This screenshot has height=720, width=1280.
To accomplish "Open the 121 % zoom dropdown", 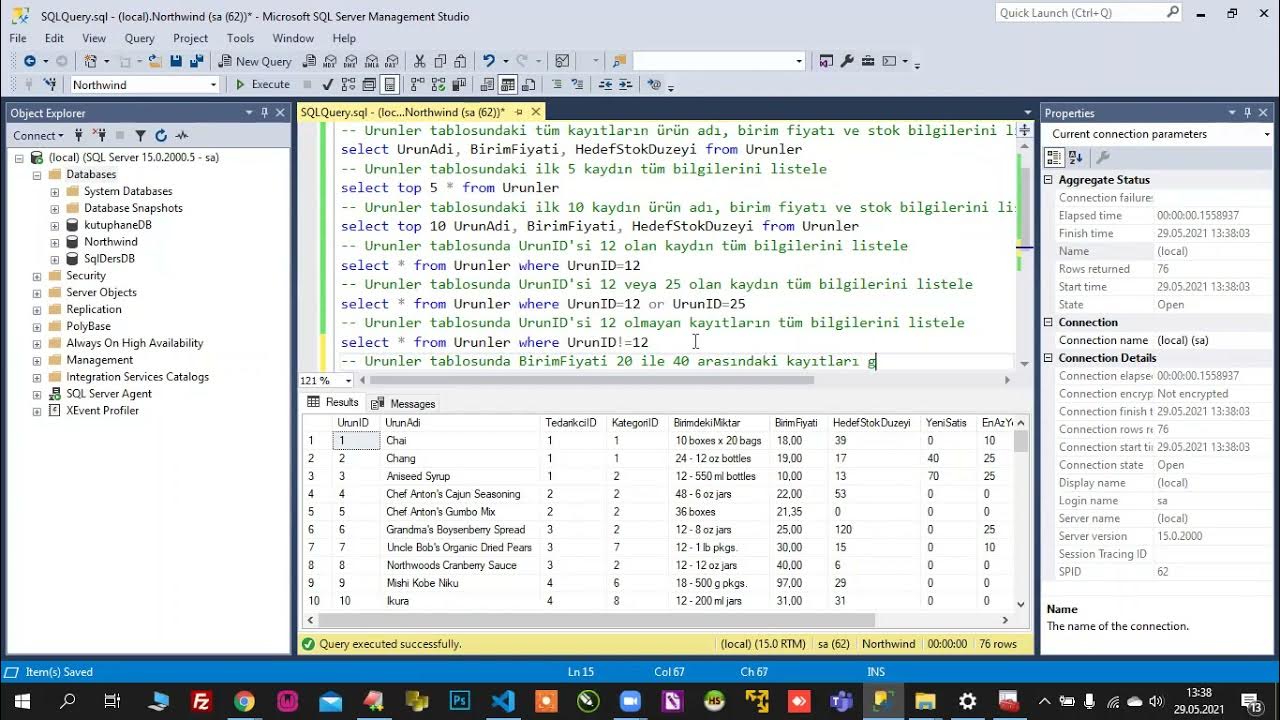I will click(348, 380).
